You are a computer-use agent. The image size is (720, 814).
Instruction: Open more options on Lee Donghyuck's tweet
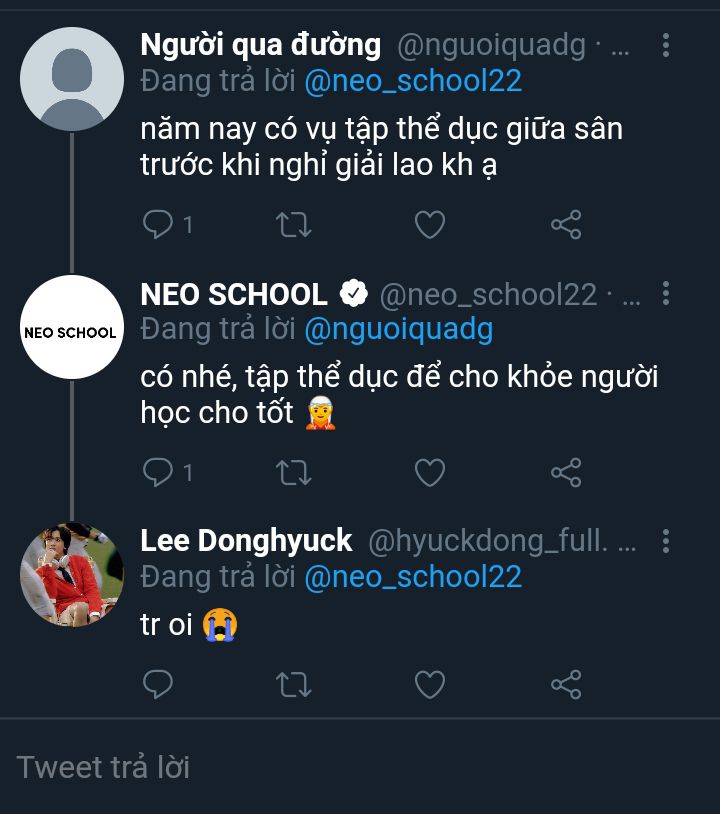pos(666,541)
